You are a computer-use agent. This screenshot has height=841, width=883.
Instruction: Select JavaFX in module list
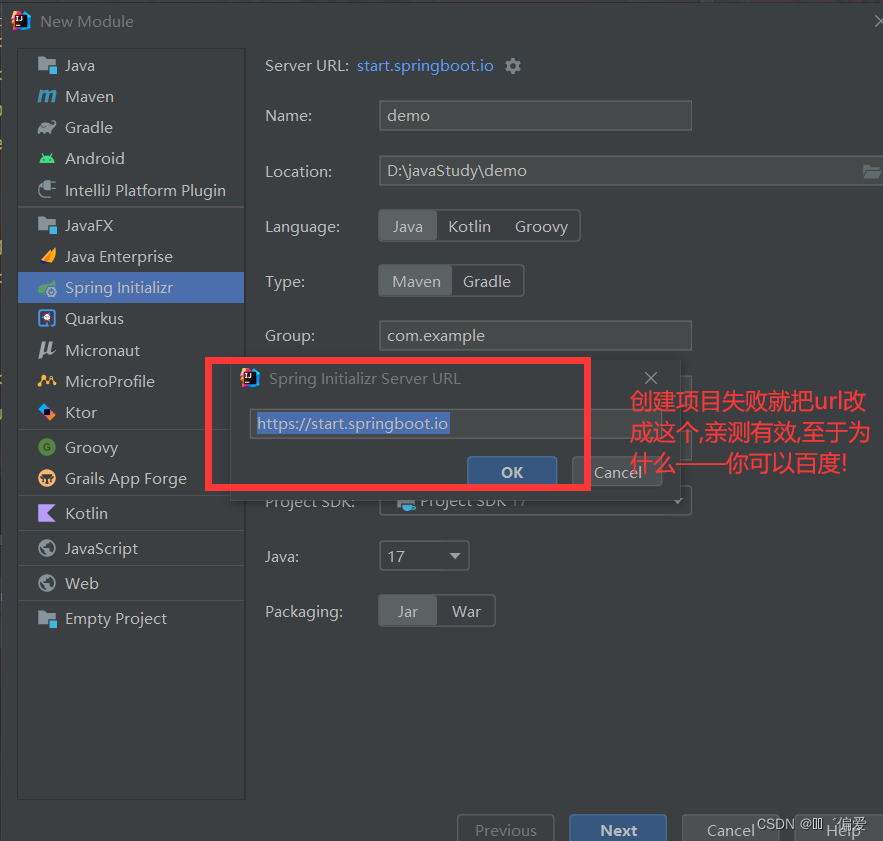[131, 225]
